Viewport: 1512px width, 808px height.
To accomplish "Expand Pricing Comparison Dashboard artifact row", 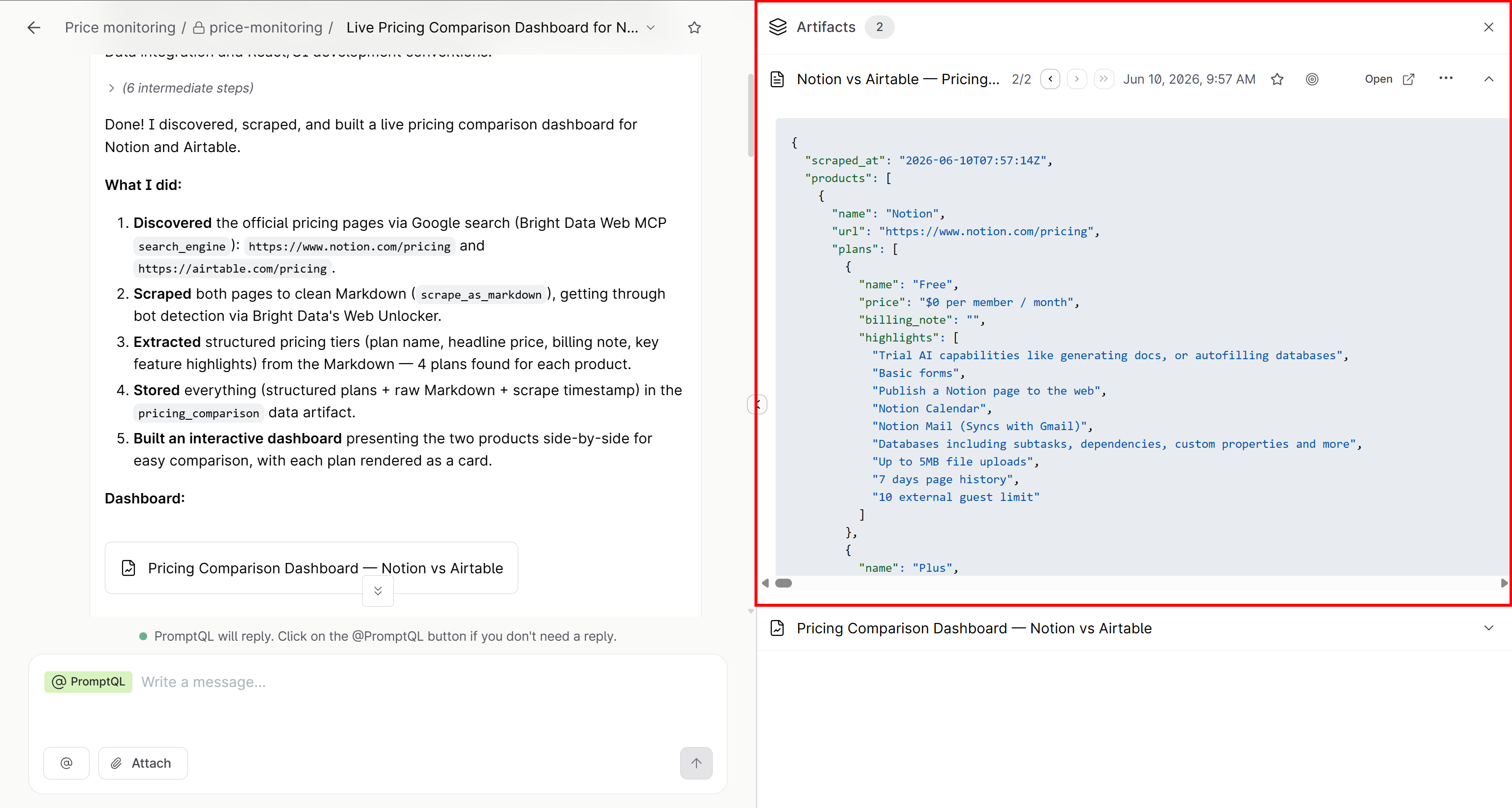I will click(1134, 628).
